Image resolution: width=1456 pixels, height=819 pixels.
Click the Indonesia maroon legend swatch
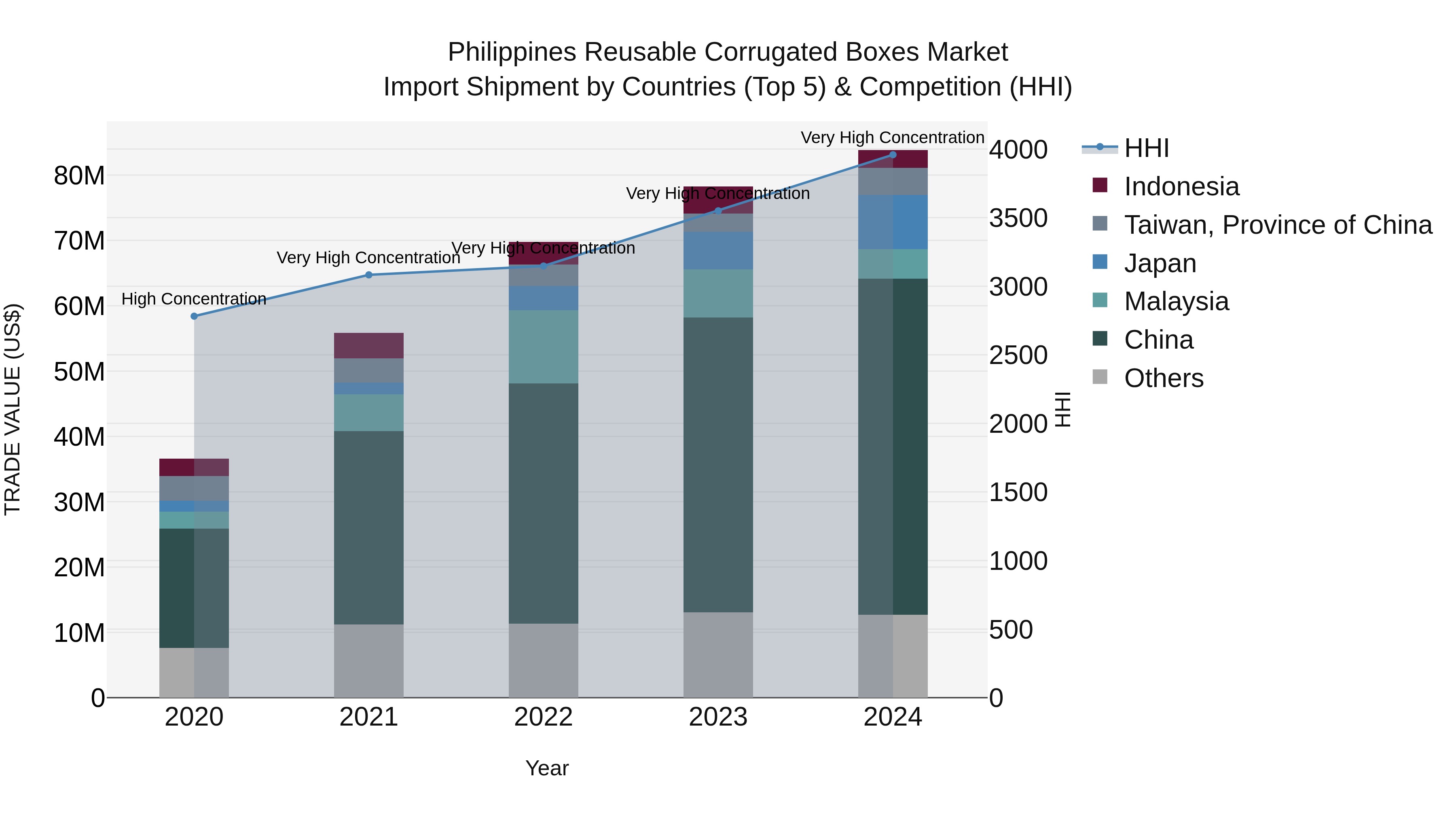[1100, 185]
